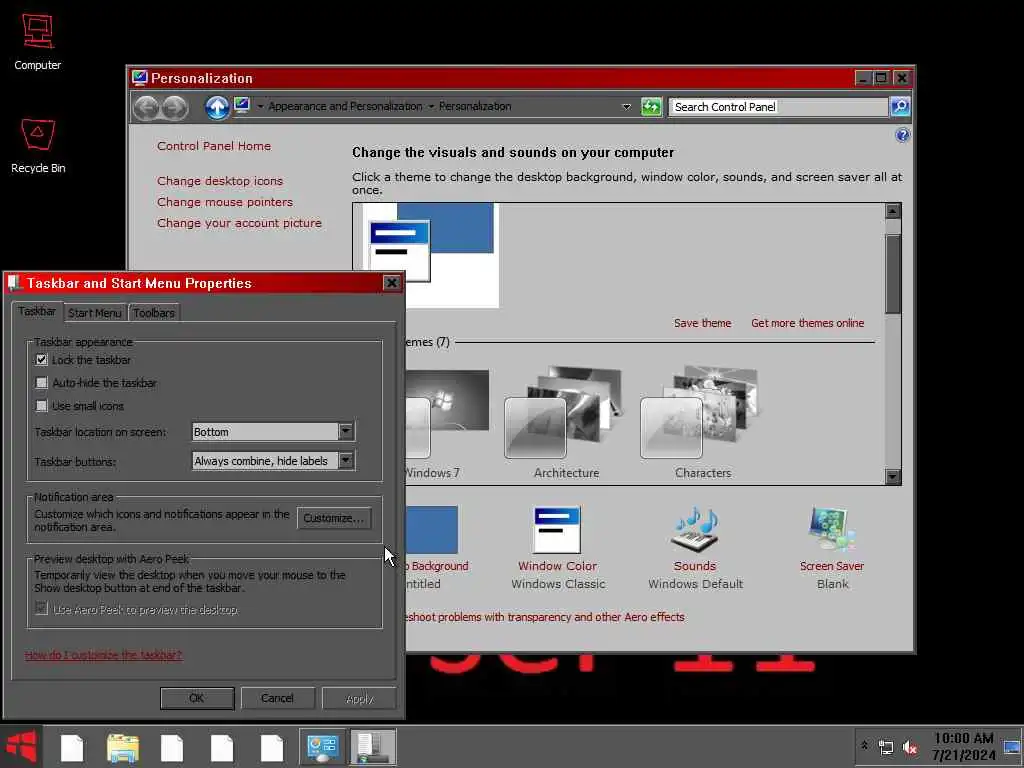Open the Help question mark icon

902,135
